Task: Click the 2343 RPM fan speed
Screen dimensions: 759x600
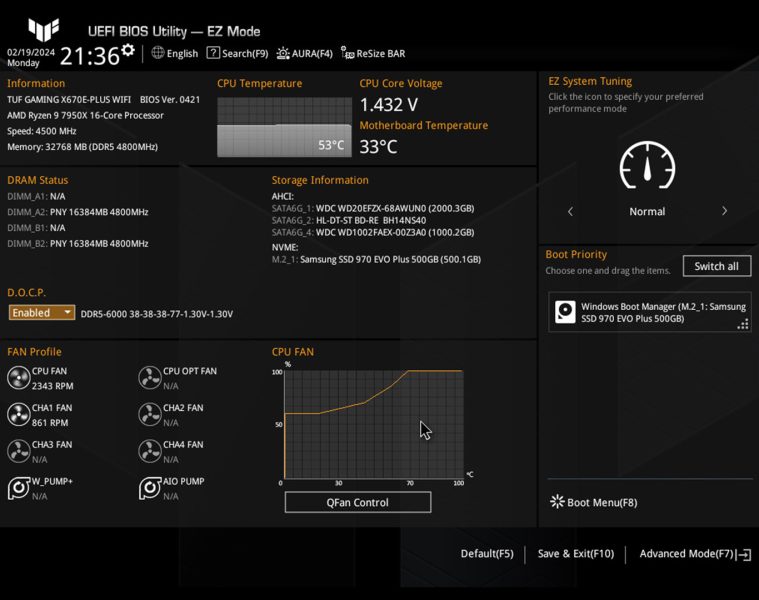Action: click(x=52, y=386)
